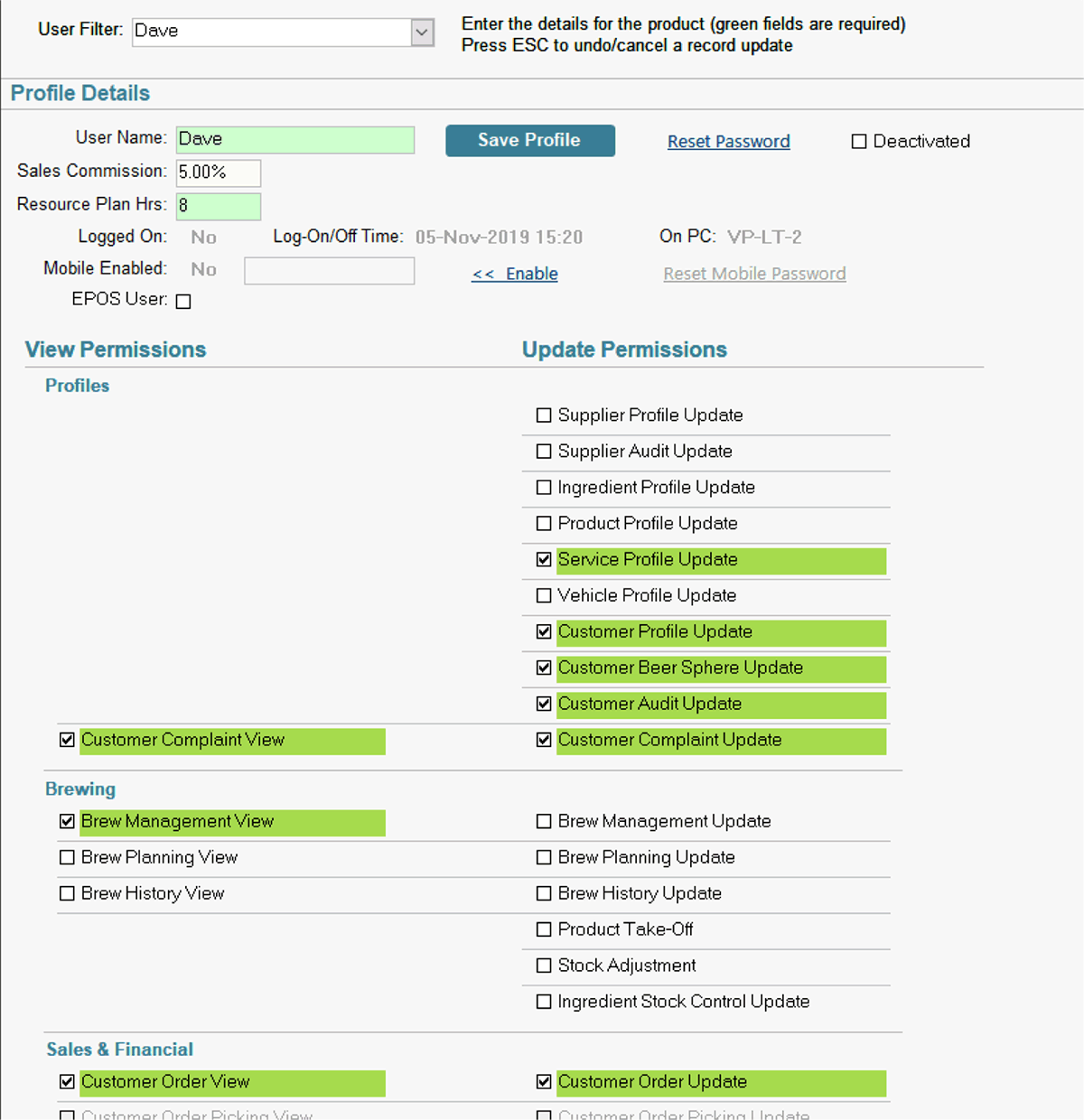This screenshot has height=1120, width=1084.
Task: Enable the Stock Adjustment permission
Action: coord(543,966)
